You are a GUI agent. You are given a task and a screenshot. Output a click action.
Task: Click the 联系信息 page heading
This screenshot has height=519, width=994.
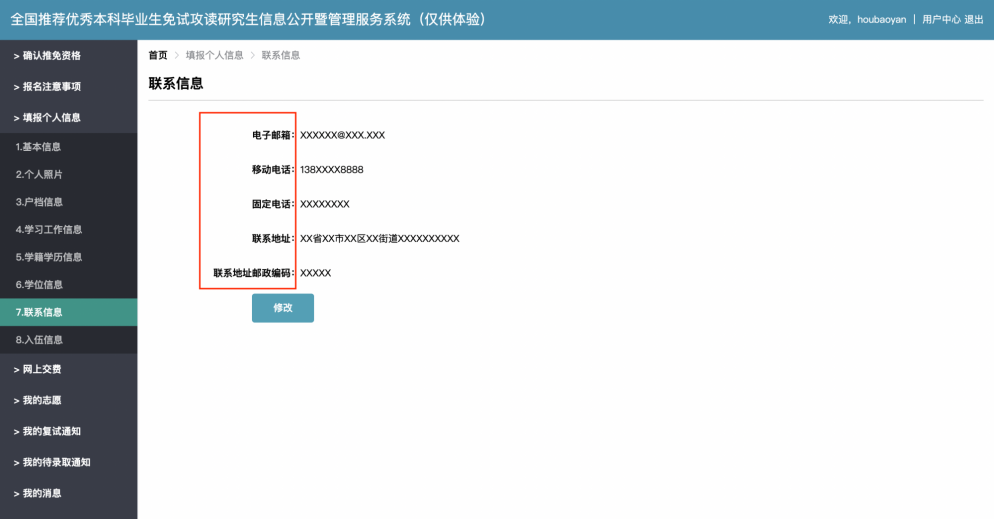[176, 84]
